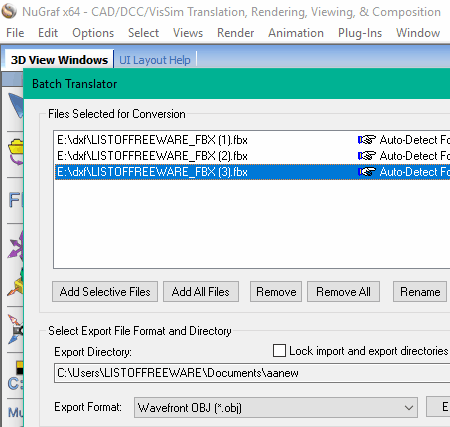Switch to the UI Layout Help tab
The image size is (450, 427).
tap(155, 60)
